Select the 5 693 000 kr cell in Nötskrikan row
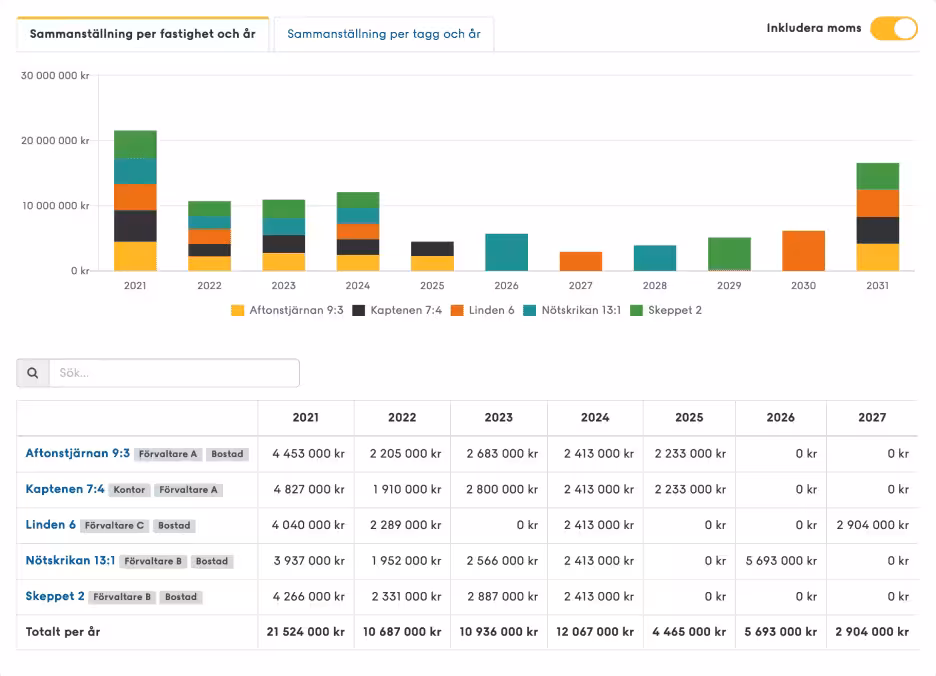 coord(781,561)
